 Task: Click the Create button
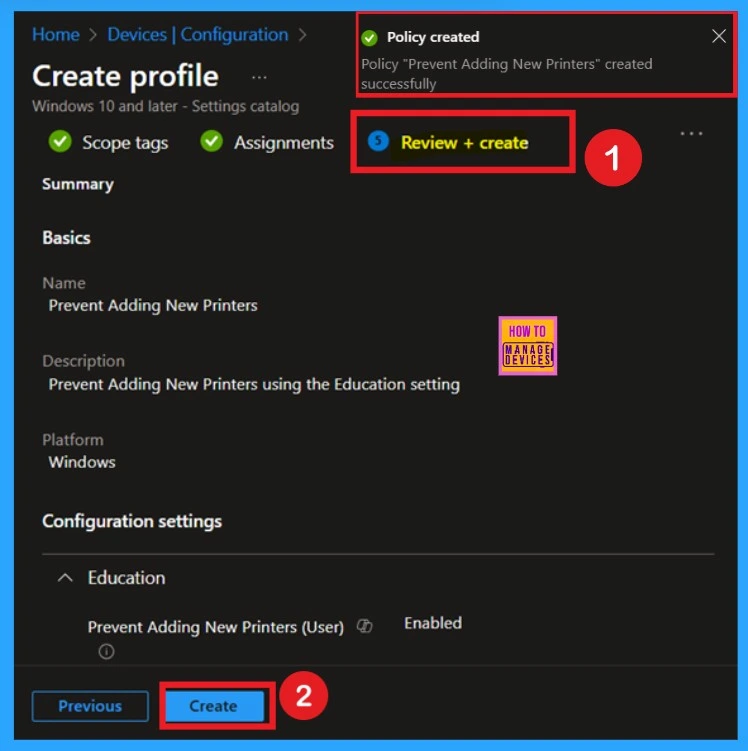(214, 706)
